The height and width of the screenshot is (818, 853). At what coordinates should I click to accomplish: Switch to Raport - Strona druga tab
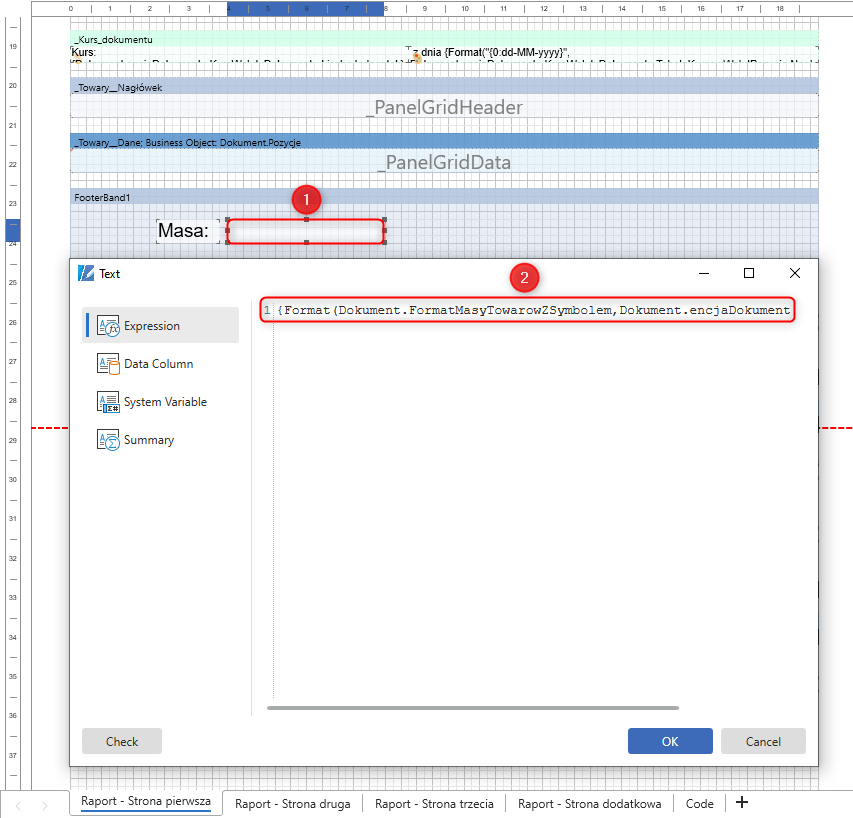(293, 804)
